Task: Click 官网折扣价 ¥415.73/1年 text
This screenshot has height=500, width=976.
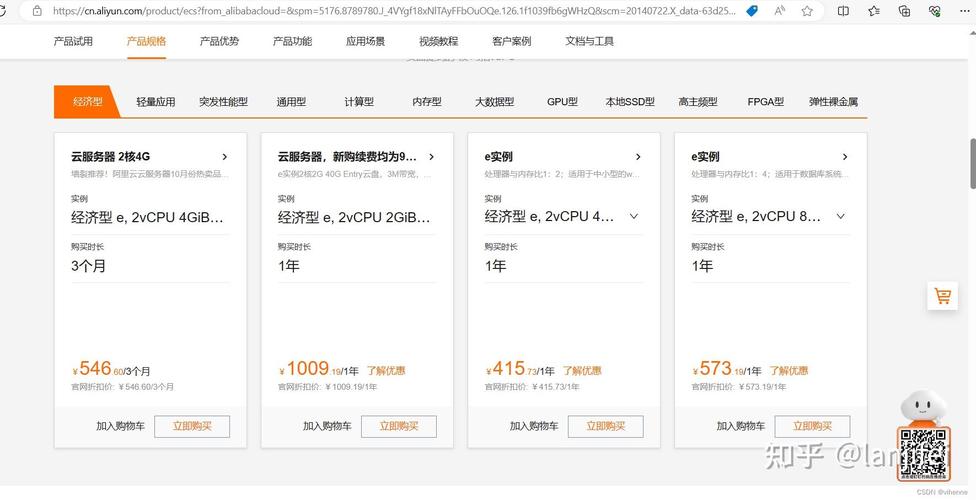Action: pos(532,387)
